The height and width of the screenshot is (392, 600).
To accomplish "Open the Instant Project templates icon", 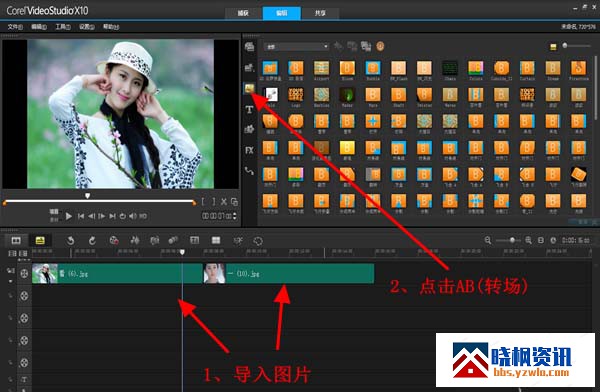I will (249, 68).
